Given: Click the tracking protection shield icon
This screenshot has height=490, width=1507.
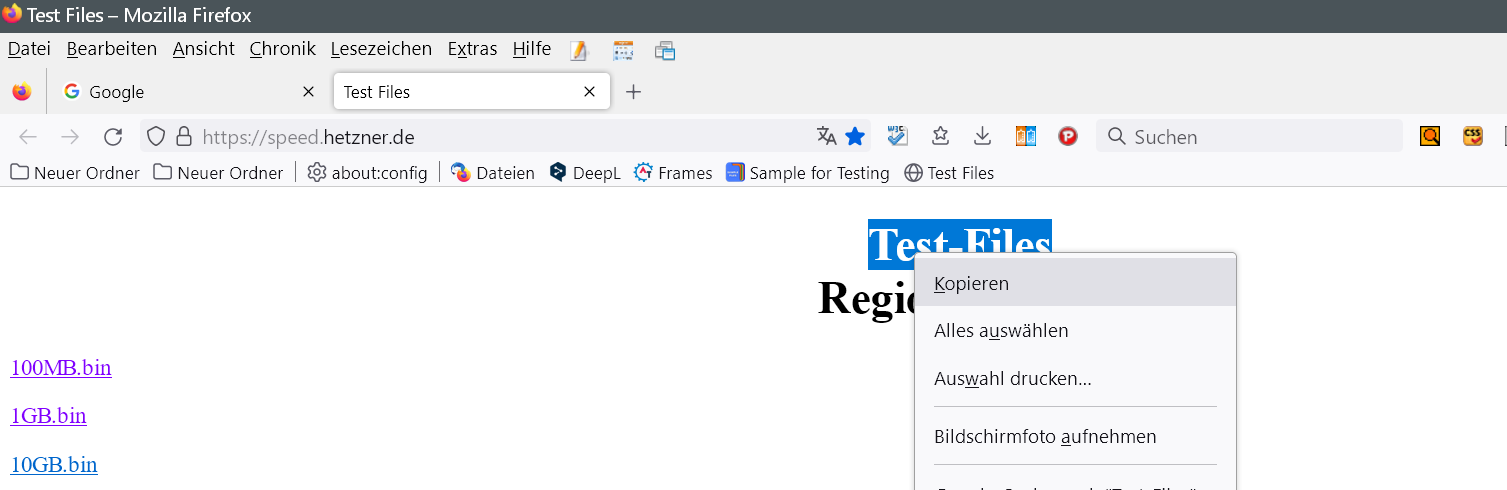Looking at the screenshot, I should coord(156,137).
